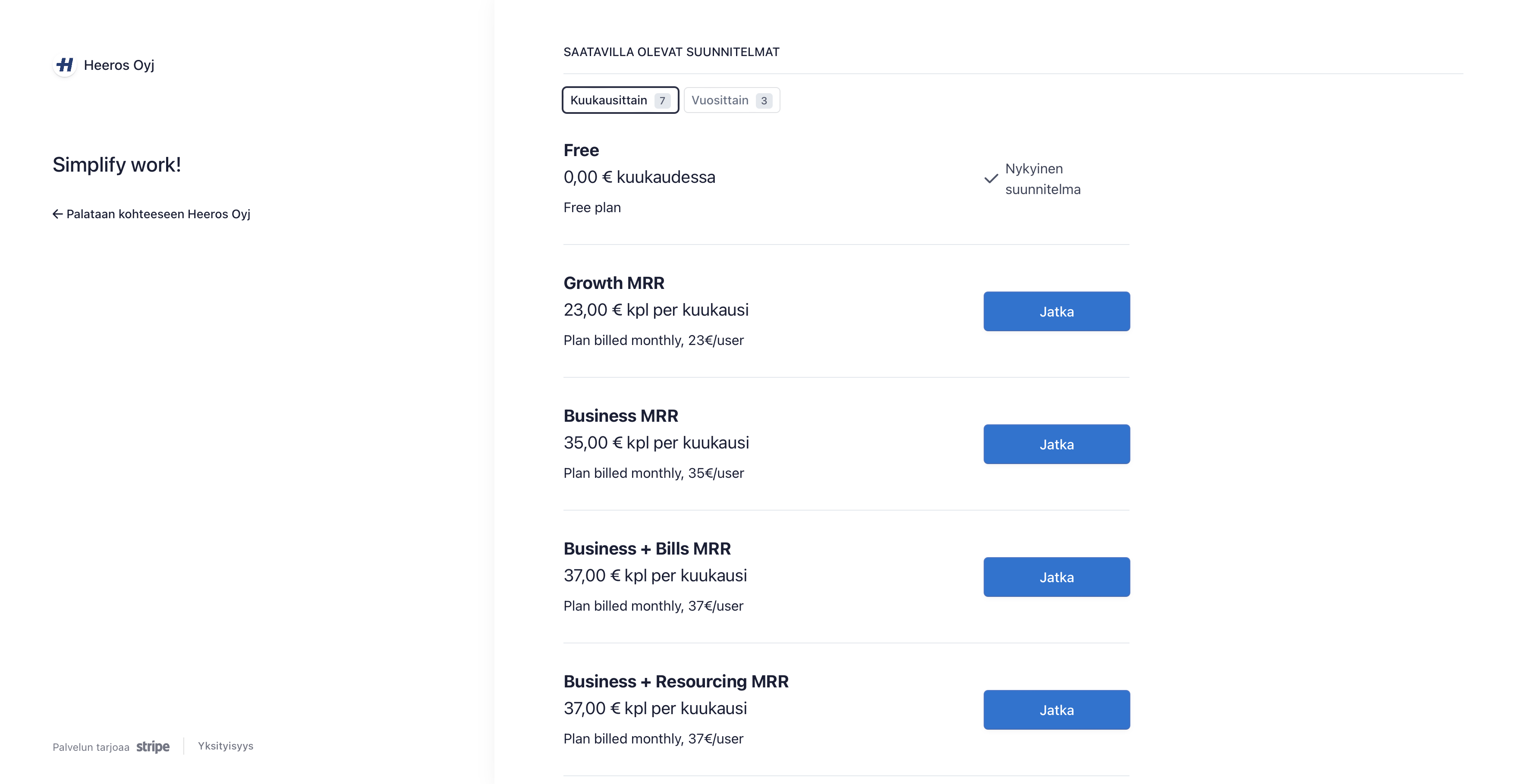This screenshot has height=784, width=1529.
Task: Click the Heeros Oyj logo icon
Action: [65, 65]
